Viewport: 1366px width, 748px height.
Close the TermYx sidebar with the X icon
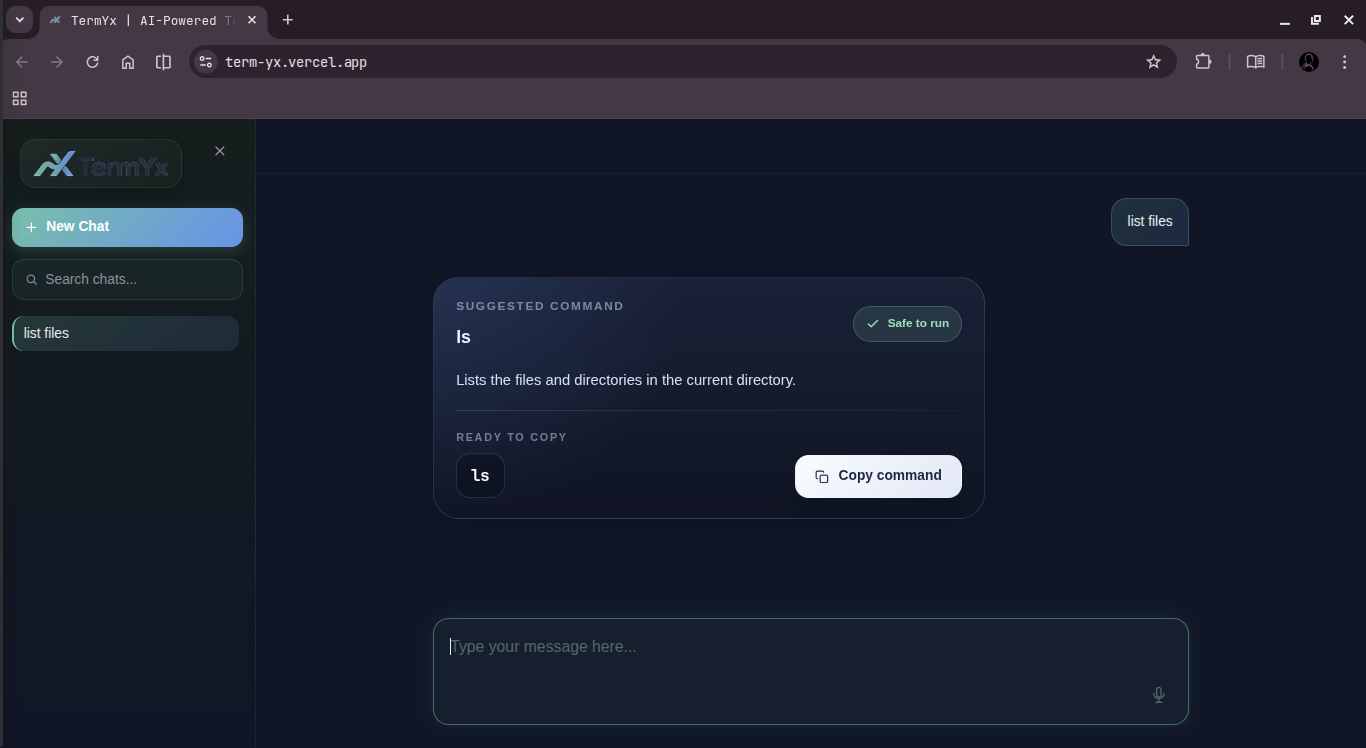click(220, 151)
